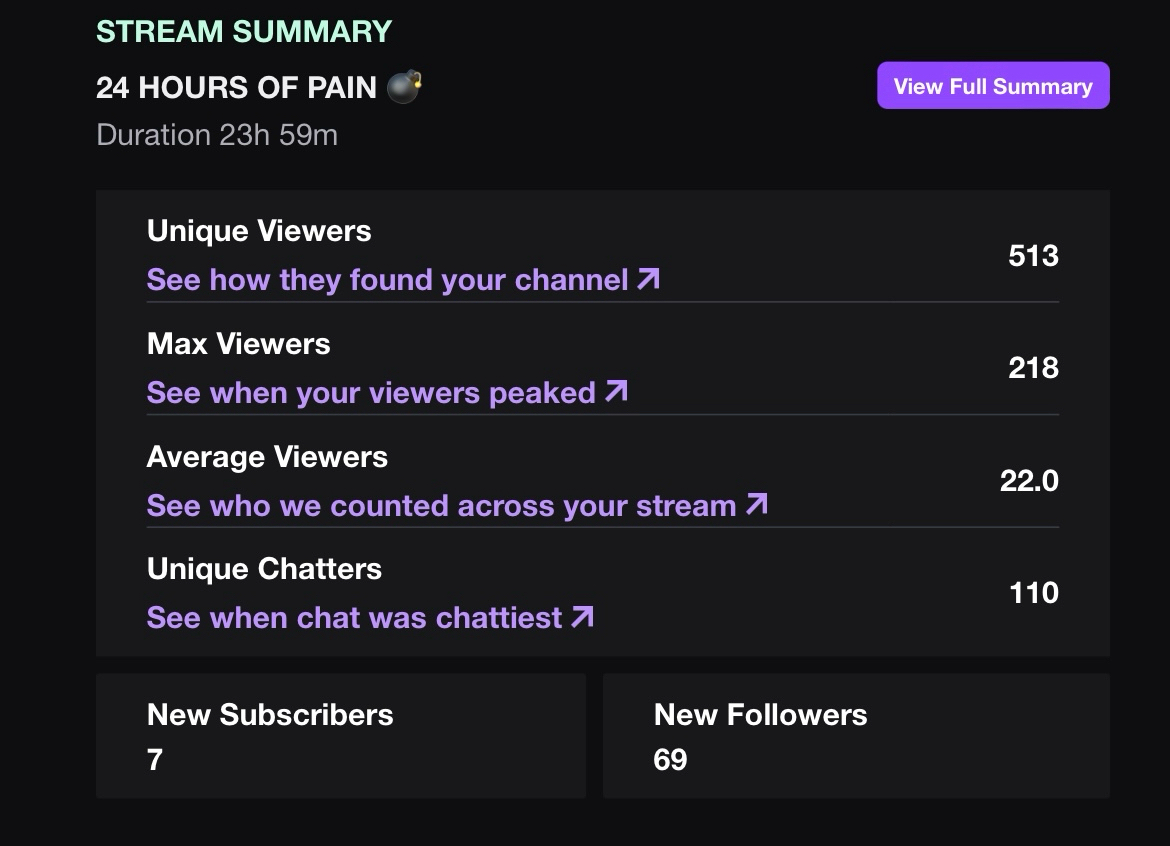This screenshot has height=846, width=1170.
Task: Click the arrow icon after 'across your stream'
Action: (757, 505)
